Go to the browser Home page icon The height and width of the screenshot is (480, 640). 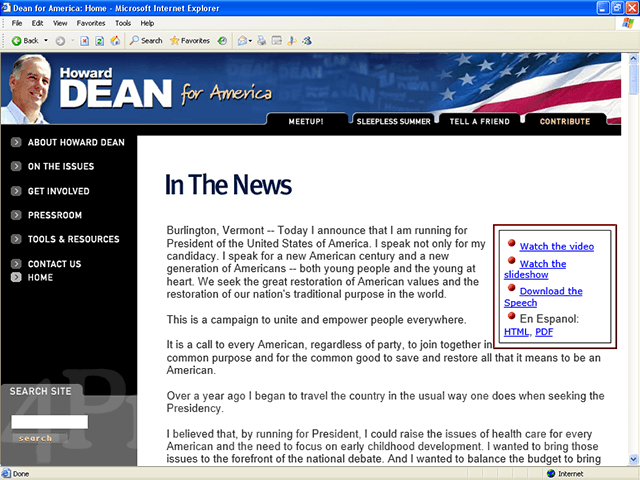point(115,40)
